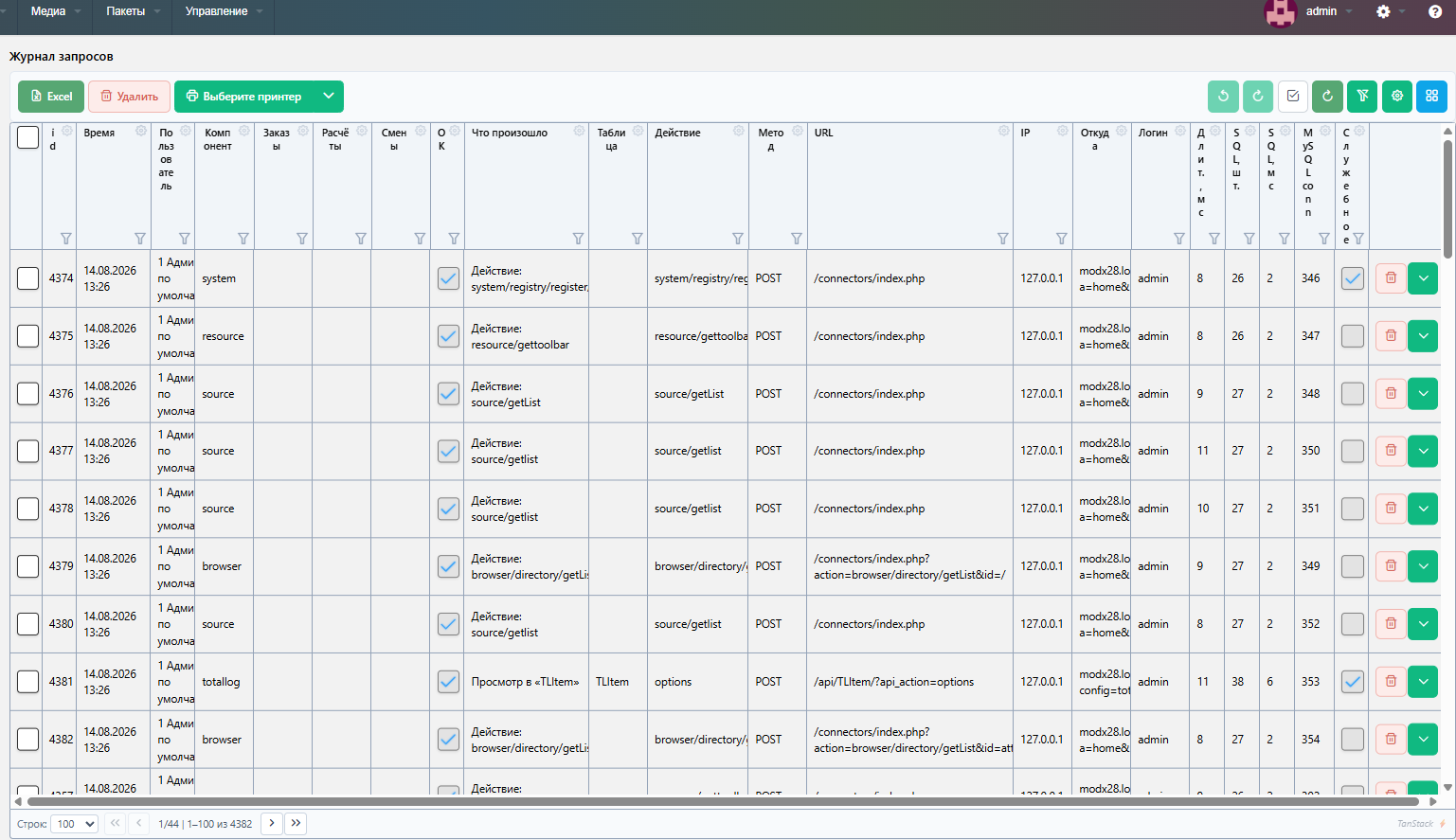1456x840 pixels.
Task: Delete row 4381 with the trash icon
Action: [1391, 682]
